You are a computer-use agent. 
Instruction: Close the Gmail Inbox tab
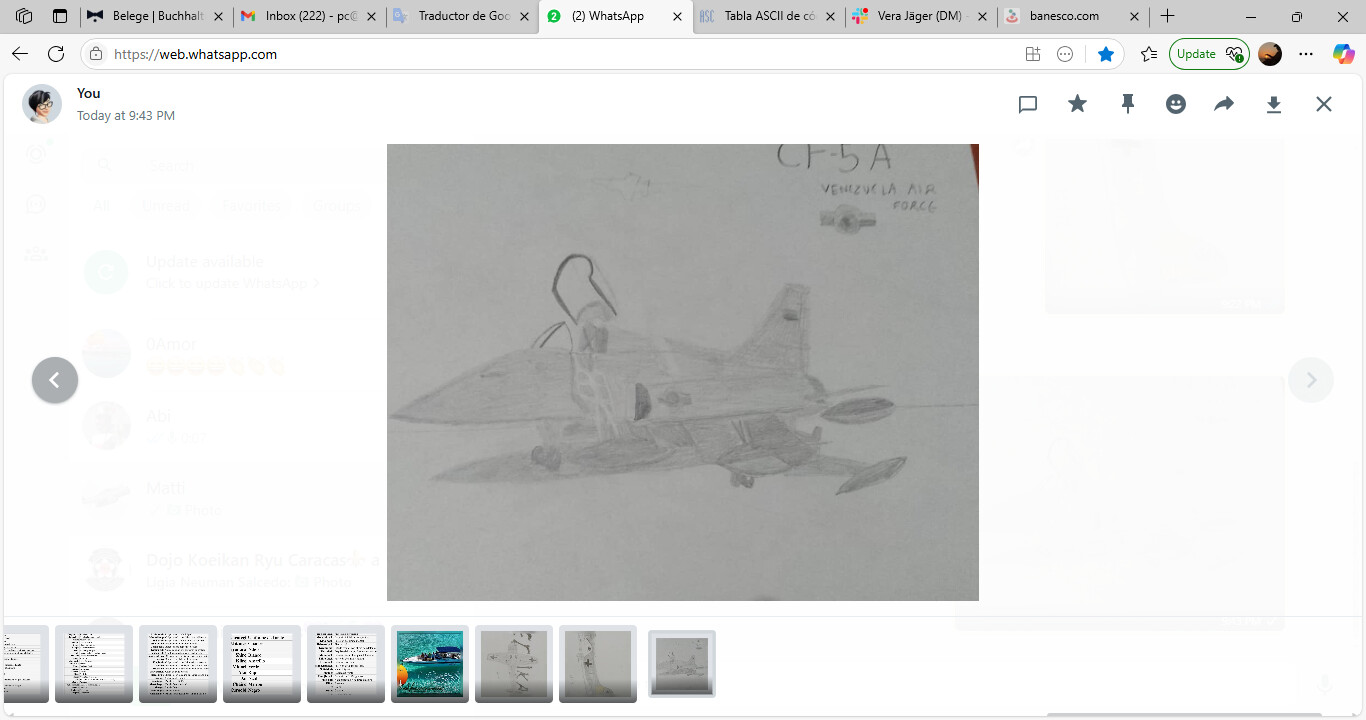372,16
